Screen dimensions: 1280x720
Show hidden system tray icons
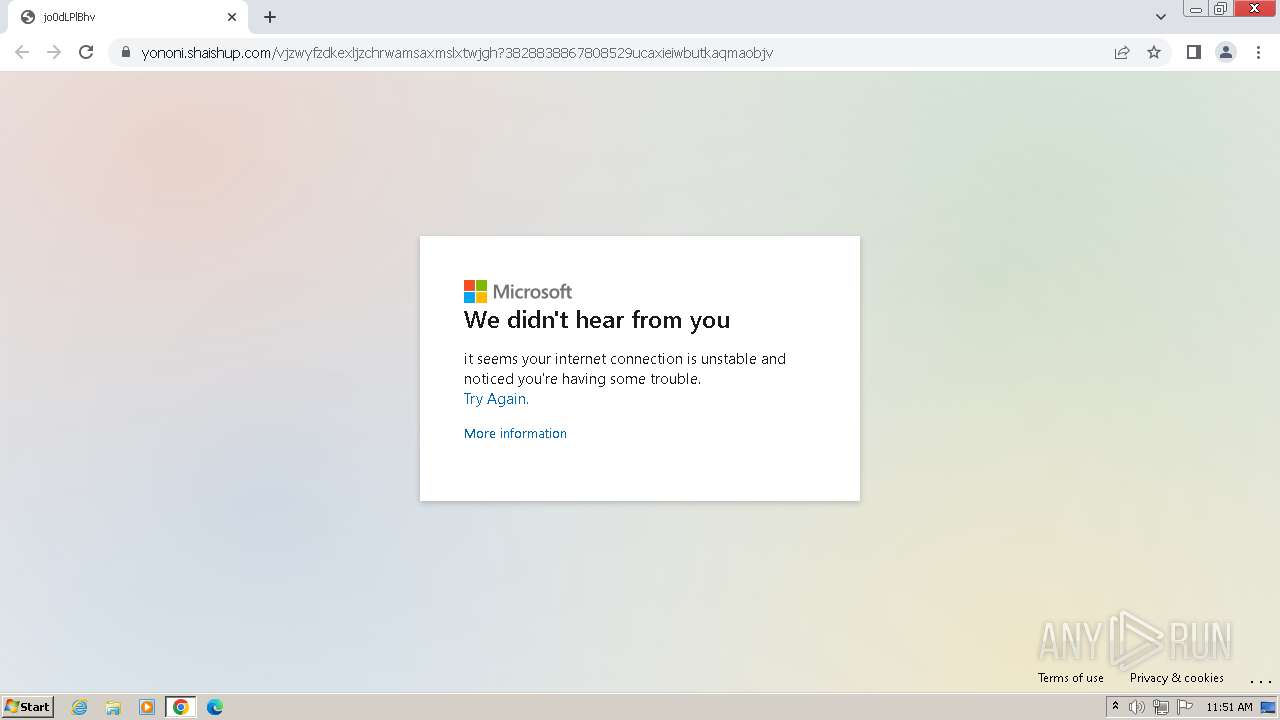(x=1115, y=707)
